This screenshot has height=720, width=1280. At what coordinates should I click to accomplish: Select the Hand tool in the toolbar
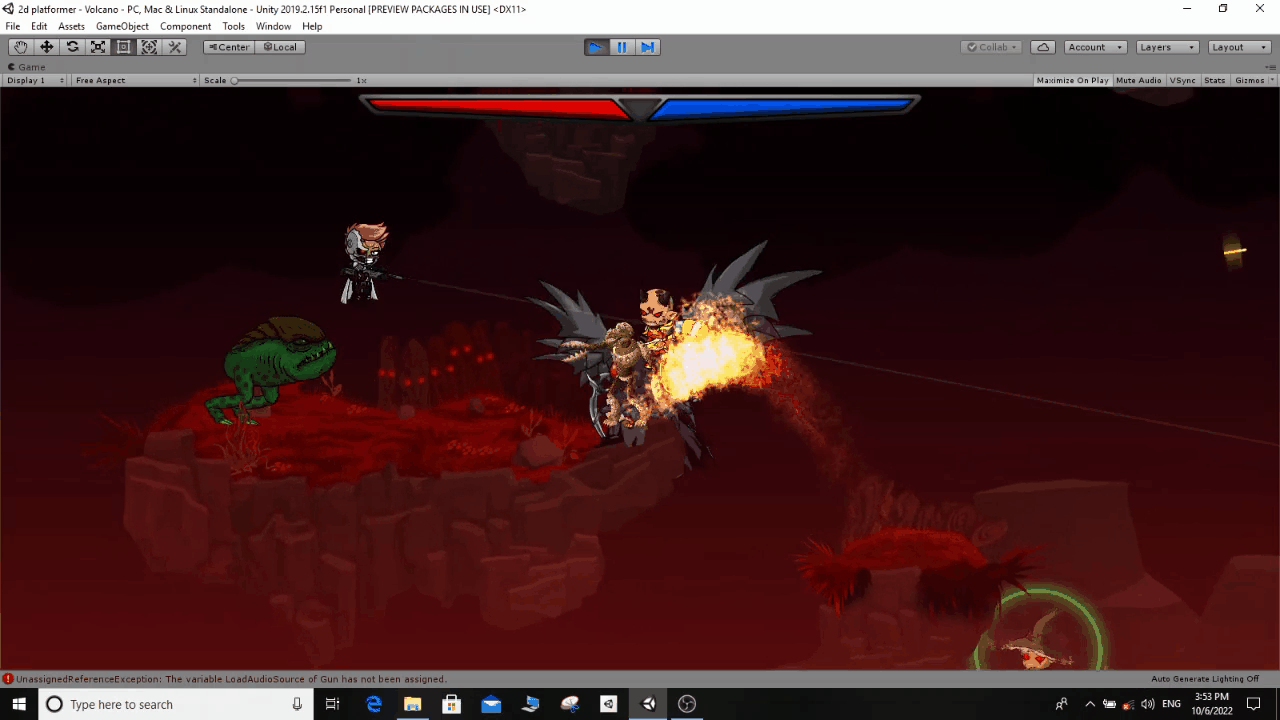coord(20,46)
